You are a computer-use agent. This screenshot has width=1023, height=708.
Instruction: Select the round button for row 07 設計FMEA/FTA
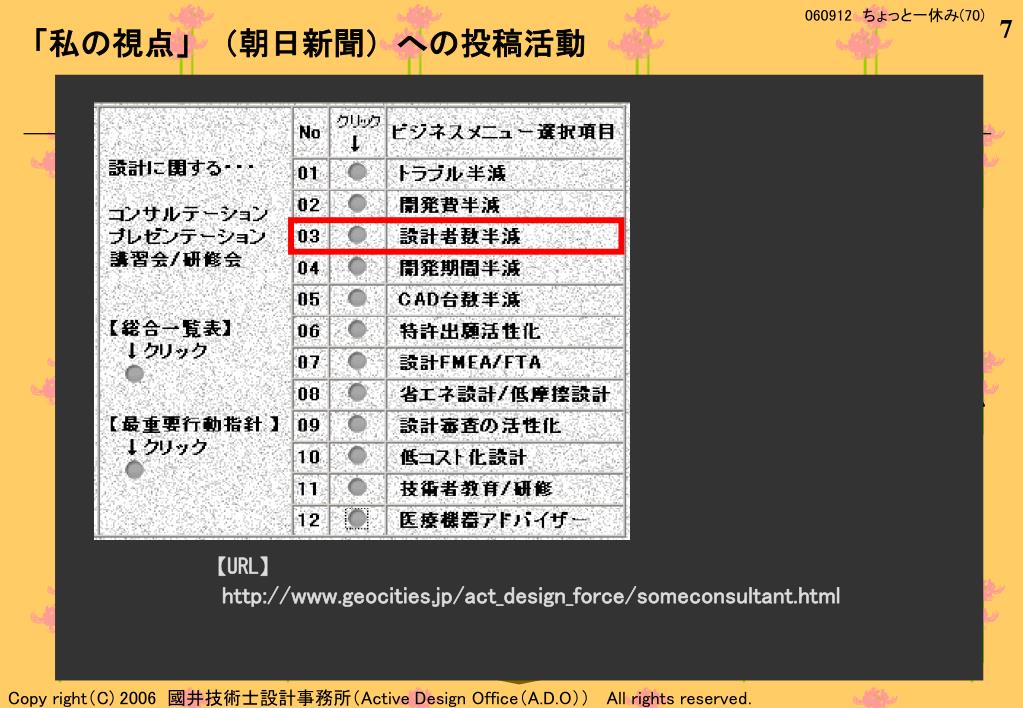[357, 361]
